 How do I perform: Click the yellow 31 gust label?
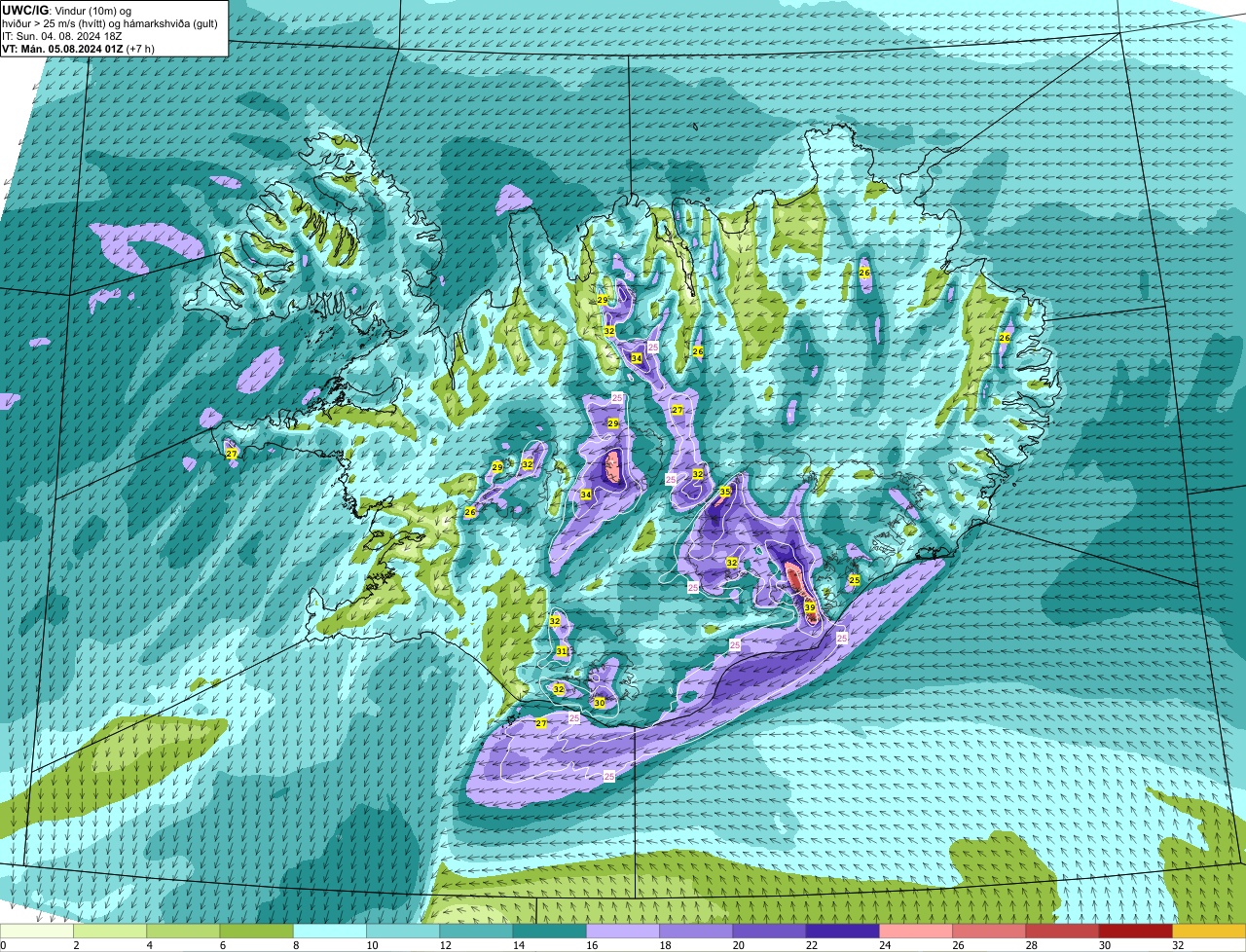[562, 651]
